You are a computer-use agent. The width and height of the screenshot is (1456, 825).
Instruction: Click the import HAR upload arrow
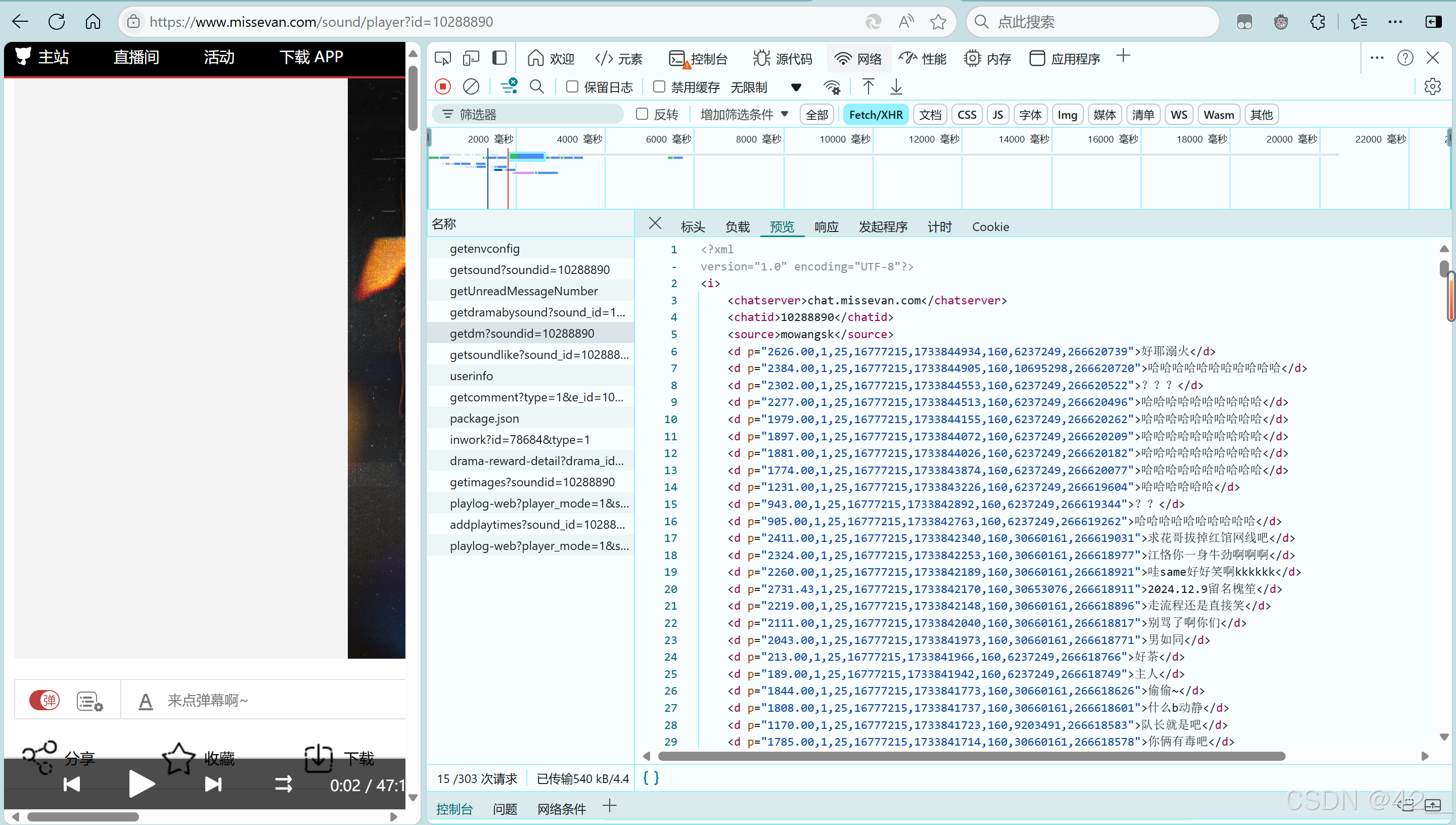[x=868, y=86]
